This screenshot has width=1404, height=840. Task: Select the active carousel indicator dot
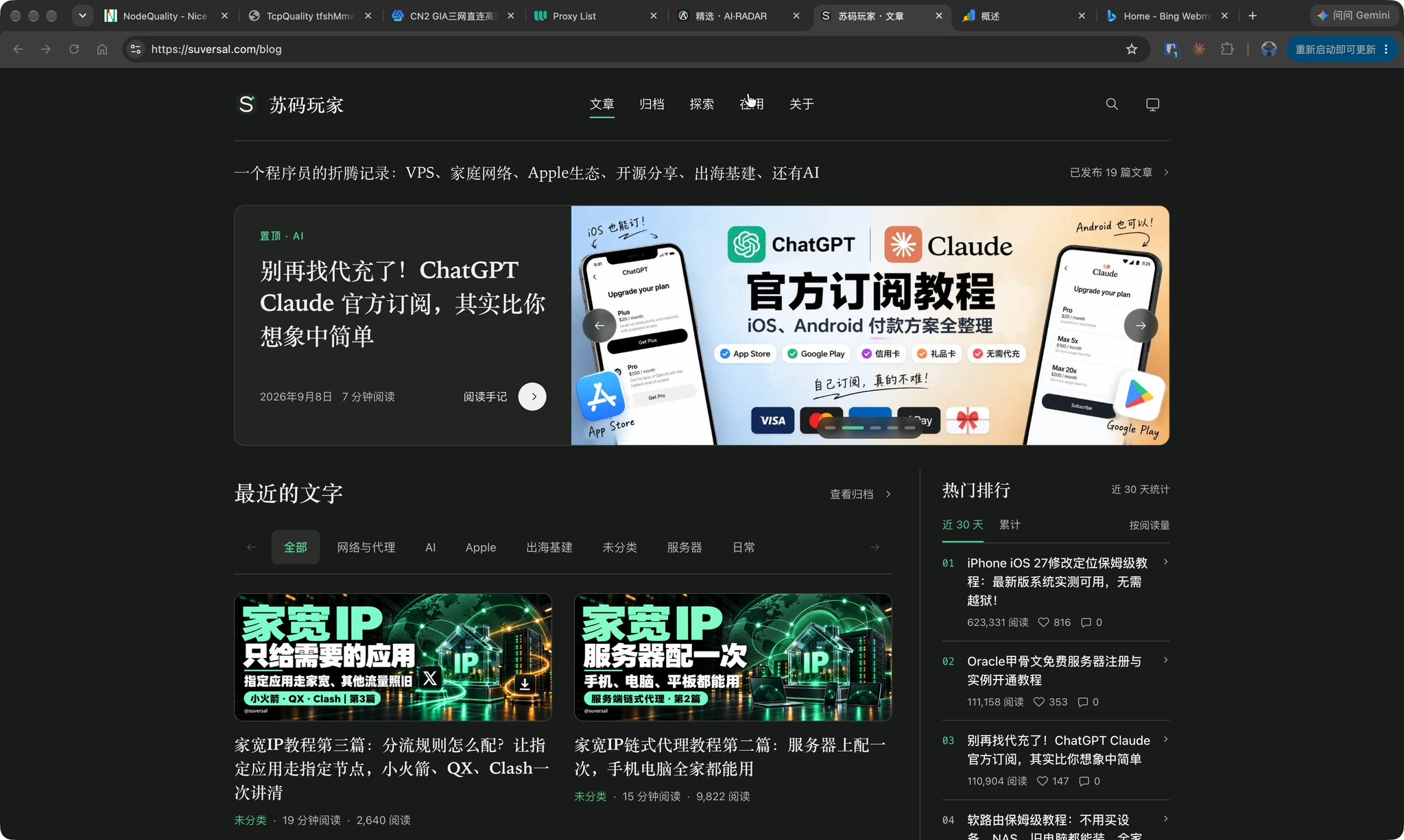(x=853, y=428)
